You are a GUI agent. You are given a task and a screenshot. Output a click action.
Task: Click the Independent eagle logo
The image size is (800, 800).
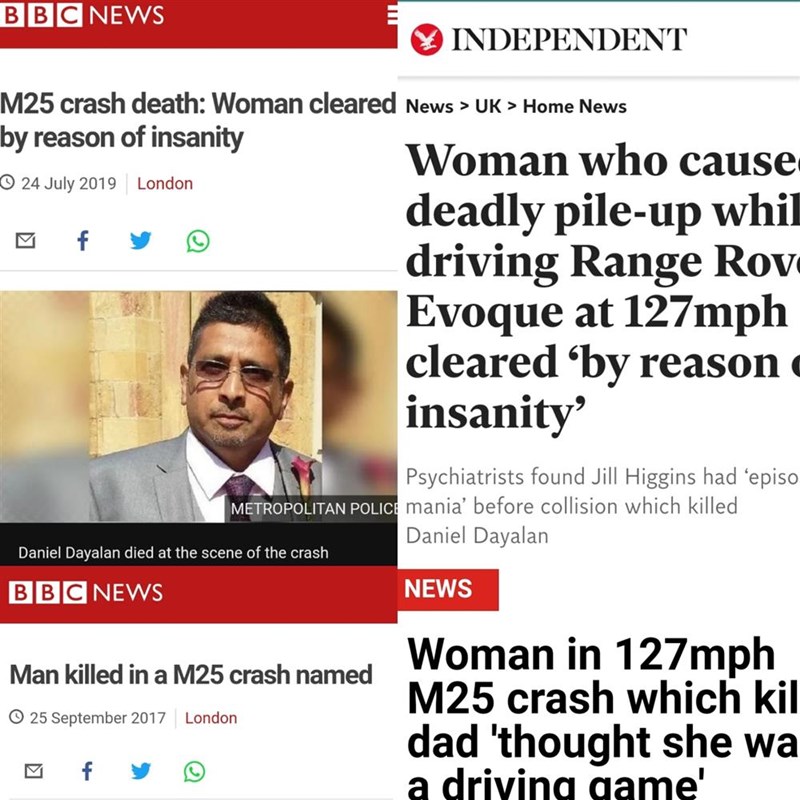pos(427,39)
